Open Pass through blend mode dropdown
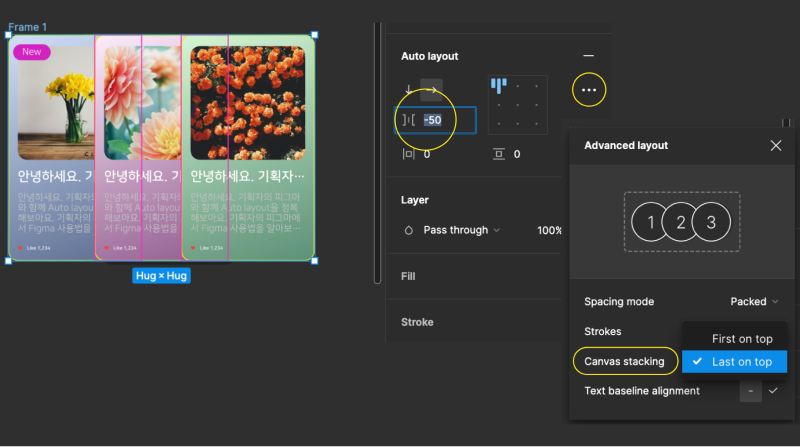The width and height of the screenshot is (800, 447). 461,230
